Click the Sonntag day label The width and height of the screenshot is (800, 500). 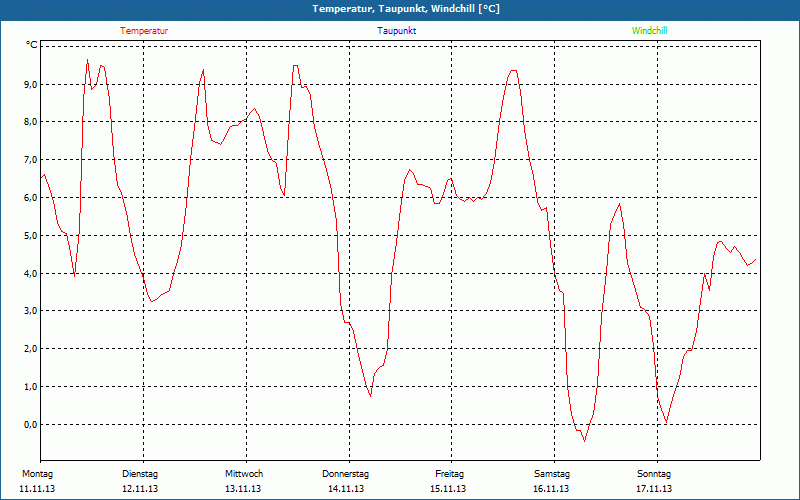[x=654, y=474]
